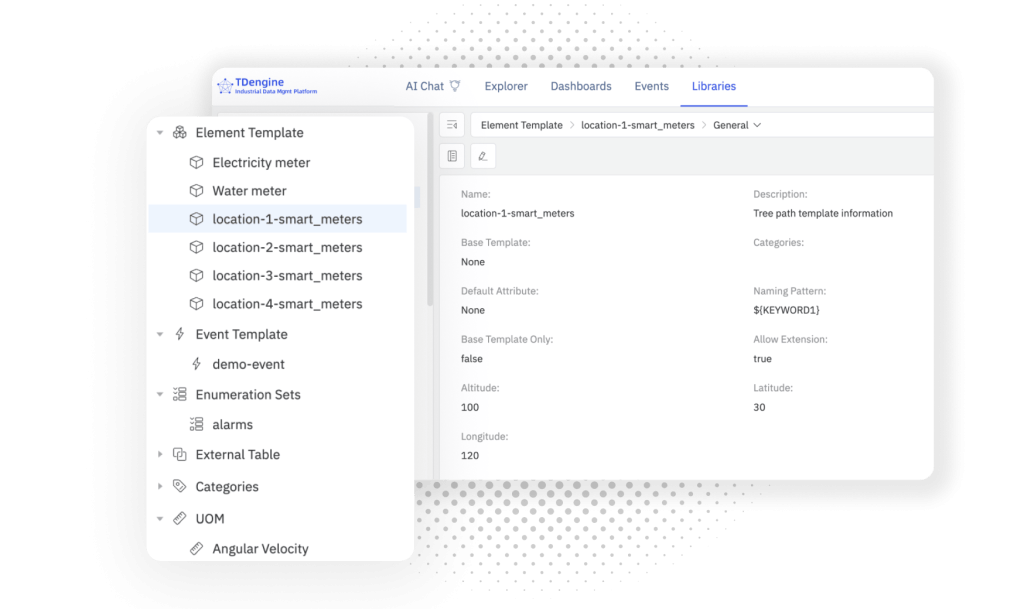
Task: Open the Dashboards tab
Action: tap(581, 87)
